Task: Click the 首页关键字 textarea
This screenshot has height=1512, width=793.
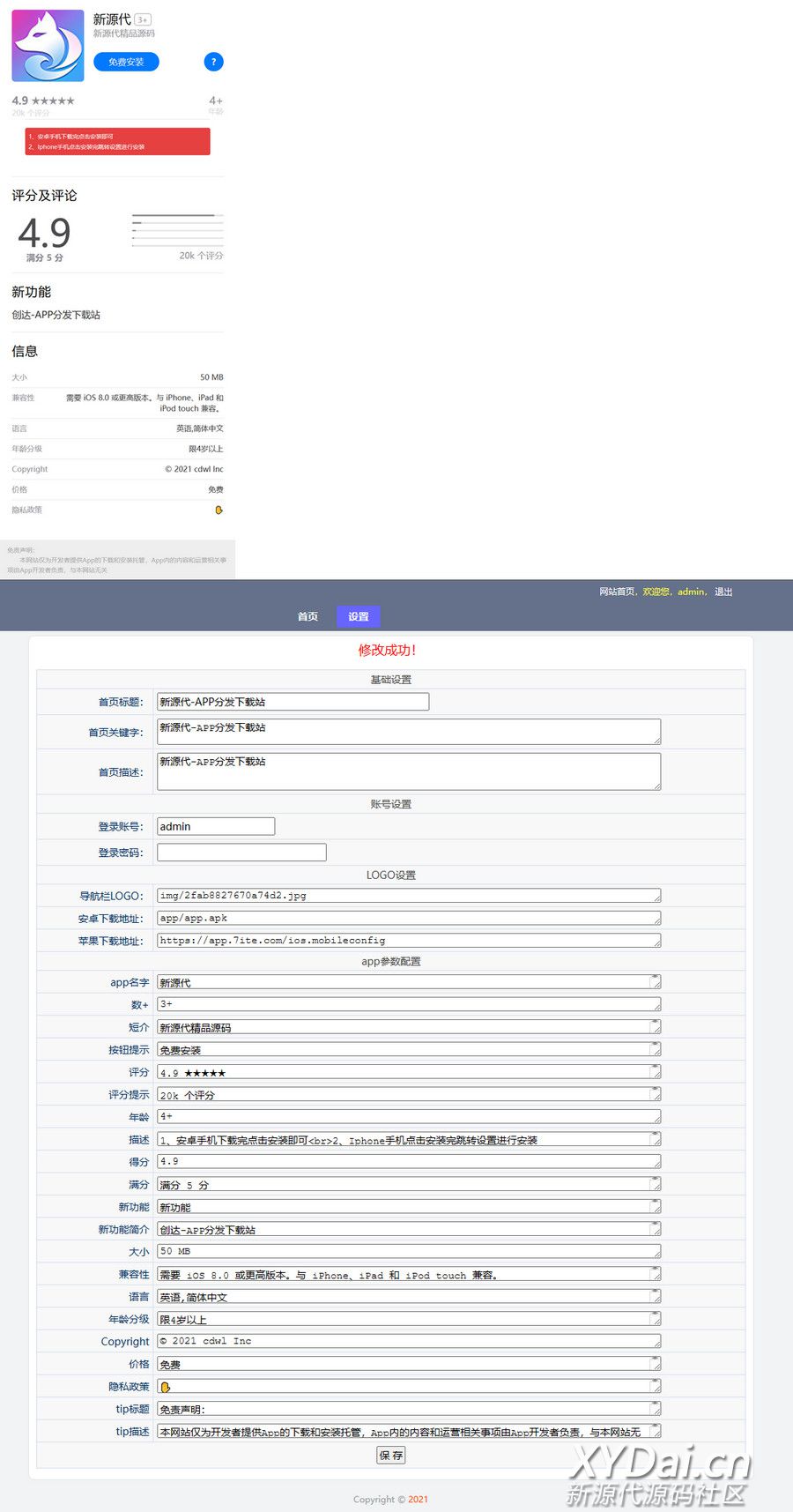Action: [408, 732]
